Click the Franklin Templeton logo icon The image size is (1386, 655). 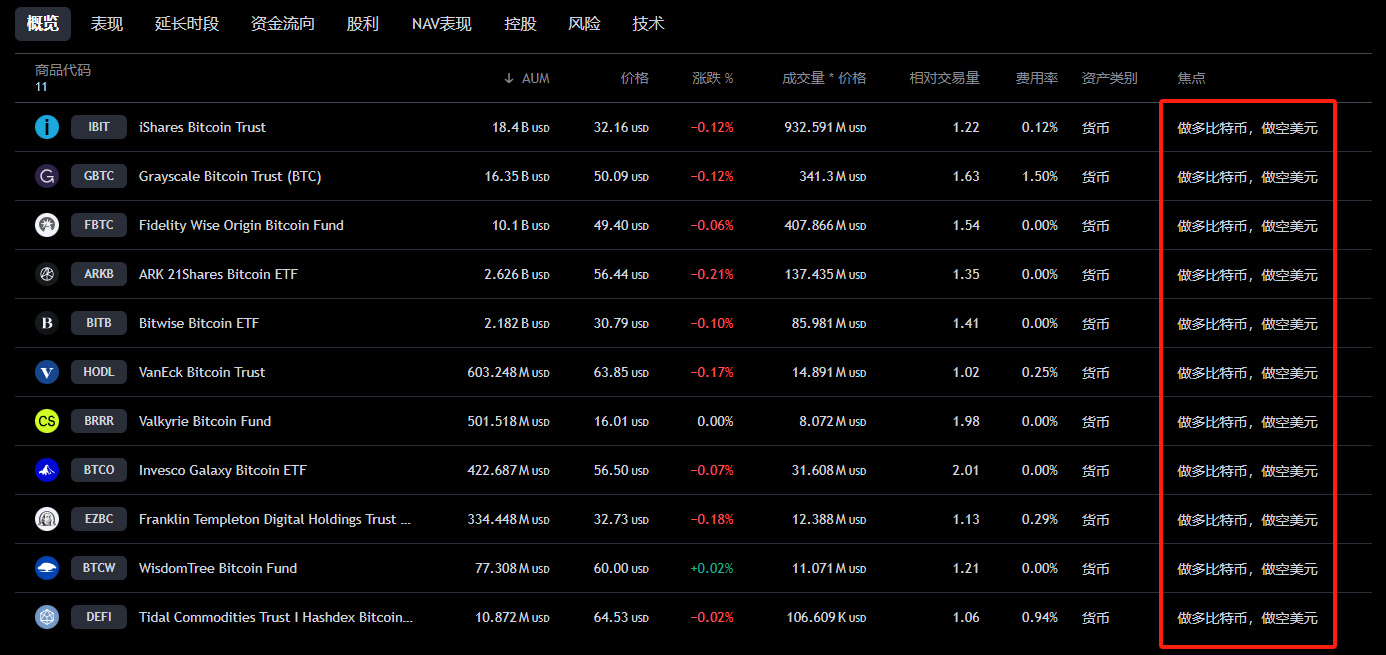click(x=47, y=519)
